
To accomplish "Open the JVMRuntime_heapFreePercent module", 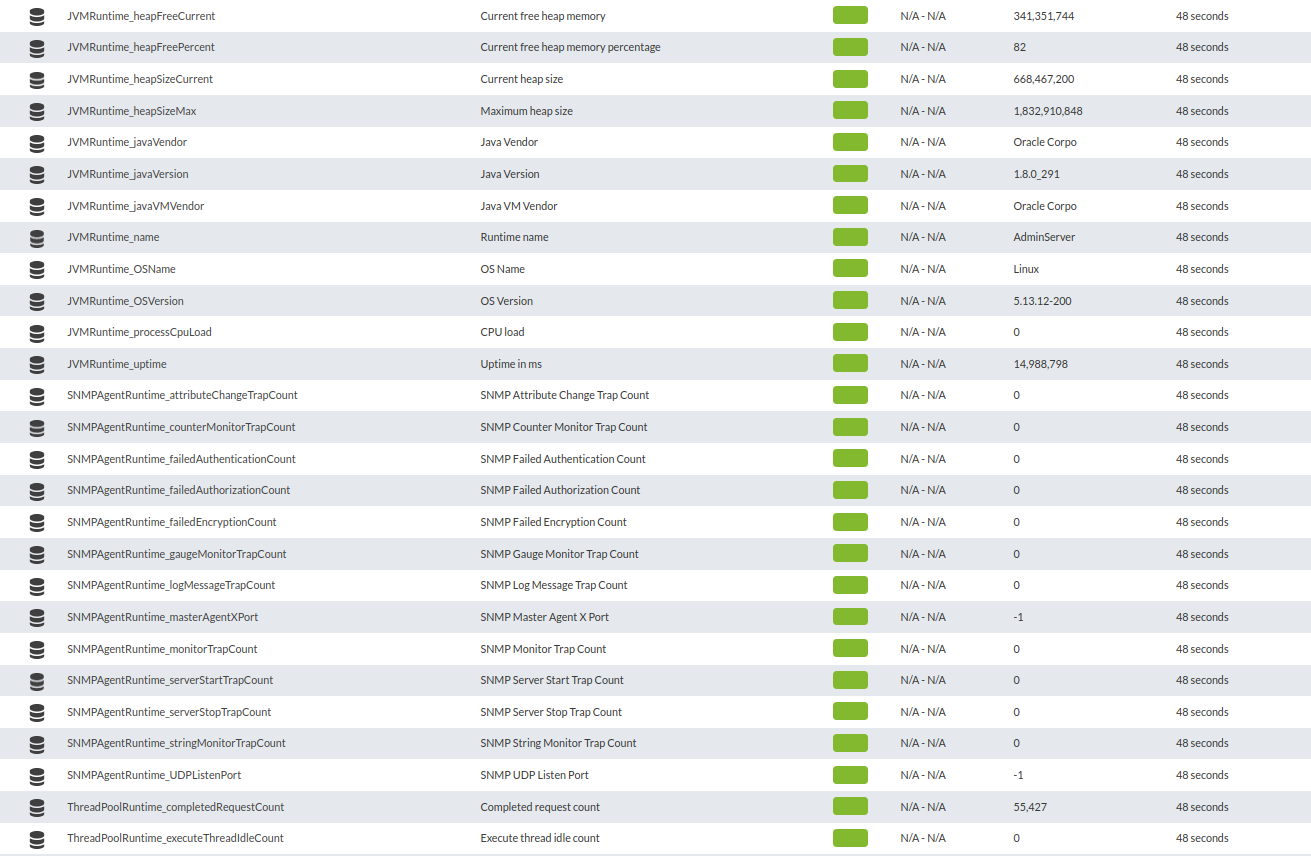I will tap(141, 48).
